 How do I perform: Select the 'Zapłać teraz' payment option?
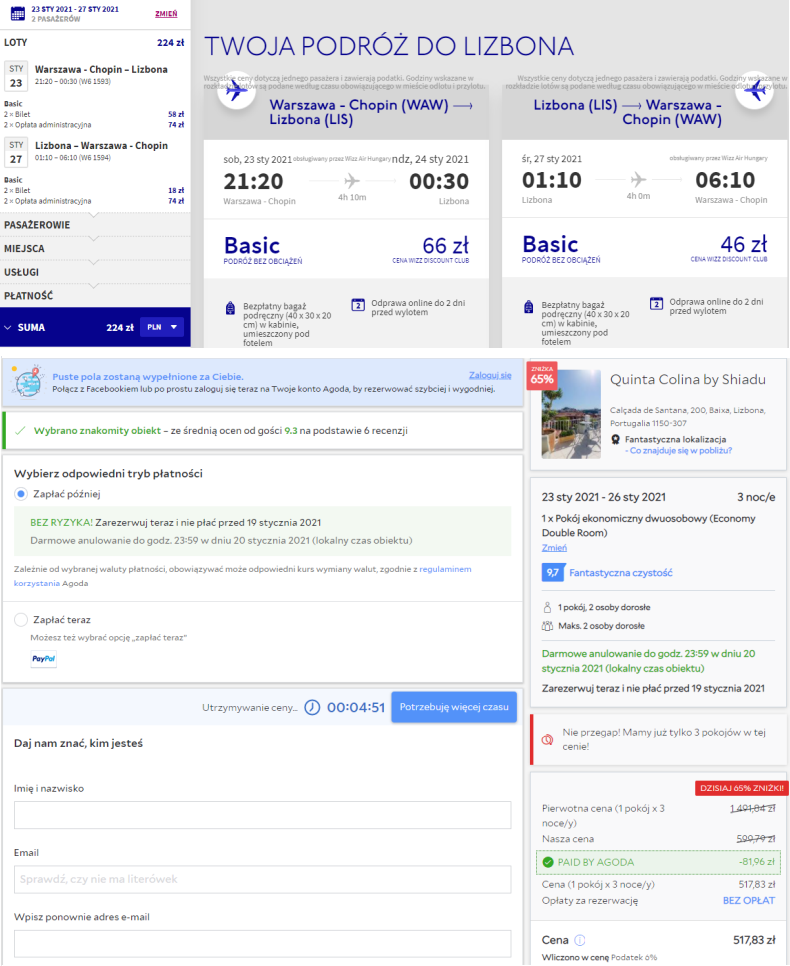click(x=21, y=620)
